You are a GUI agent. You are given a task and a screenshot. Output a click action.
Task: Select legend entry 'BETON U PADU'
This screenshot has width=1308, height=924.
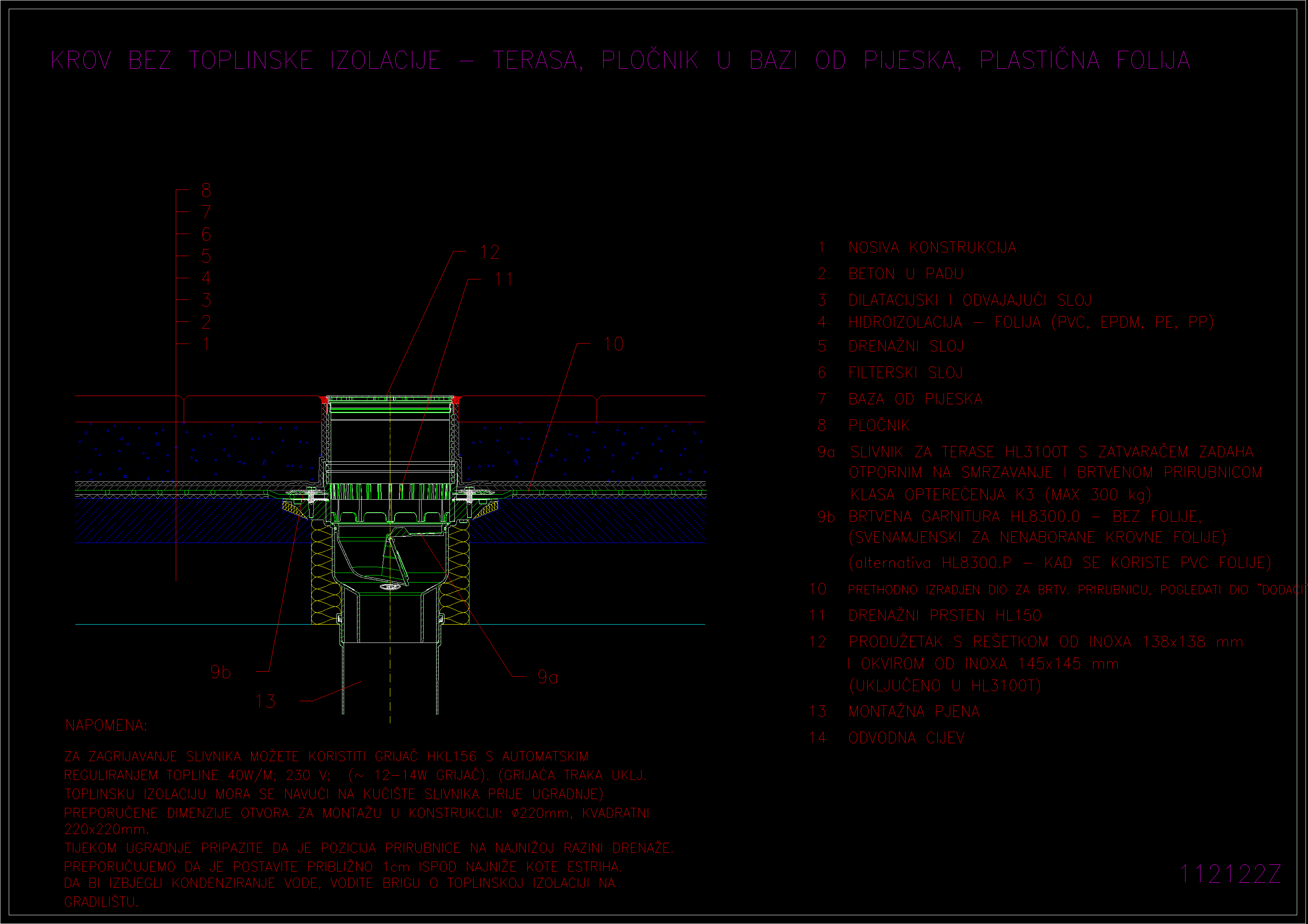(906, 274)
